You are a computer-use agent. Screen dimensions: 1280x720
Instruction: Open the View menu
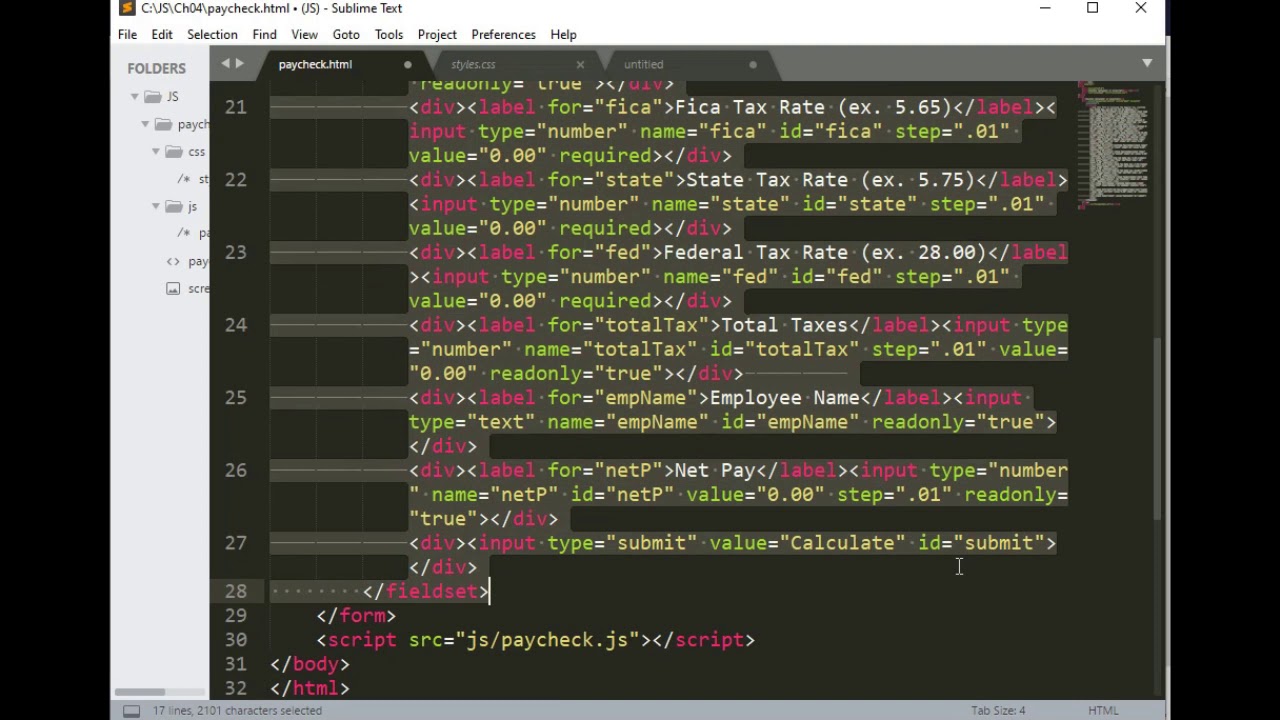[304, 34]
